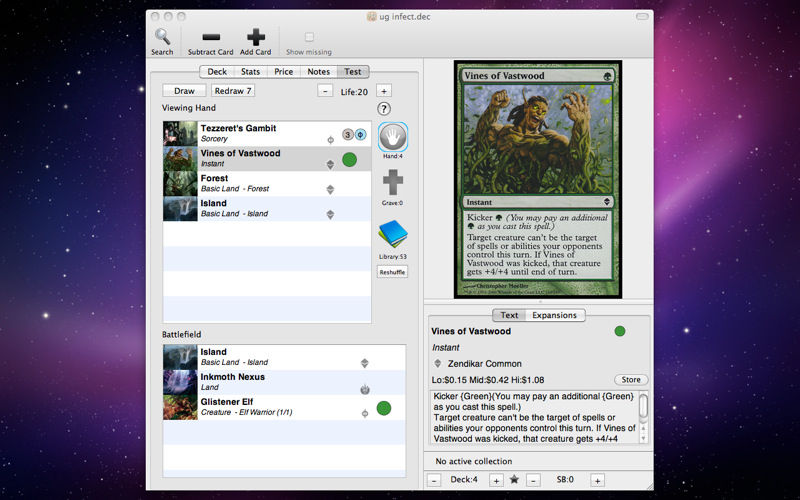The image size is (800, 500).
Task: Click Inkmoth Nexus card thumbnail
Action: [180, 383]
